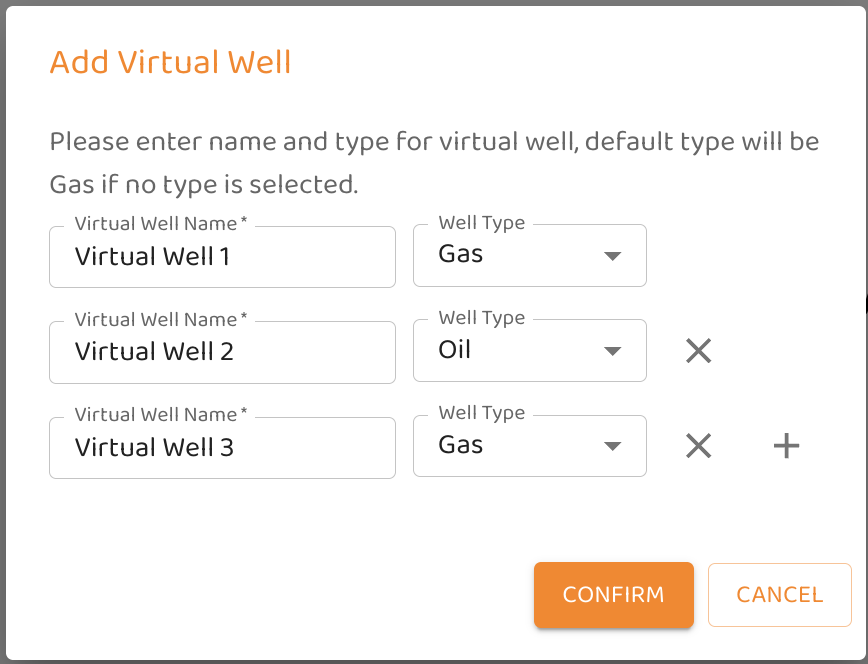Remove the Virtual Well 2 row

coord(698,351)
